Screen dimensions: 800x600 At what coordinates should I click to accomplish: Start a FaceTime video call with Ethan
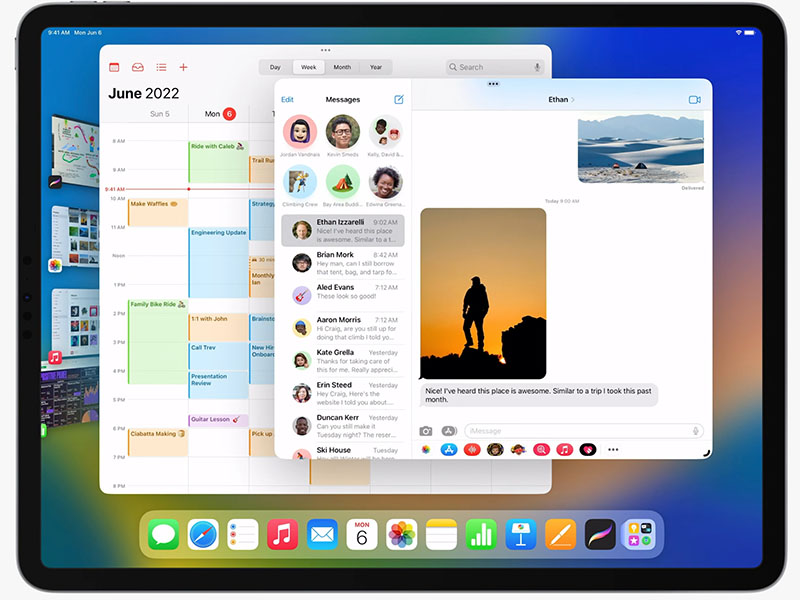point(694,100)
